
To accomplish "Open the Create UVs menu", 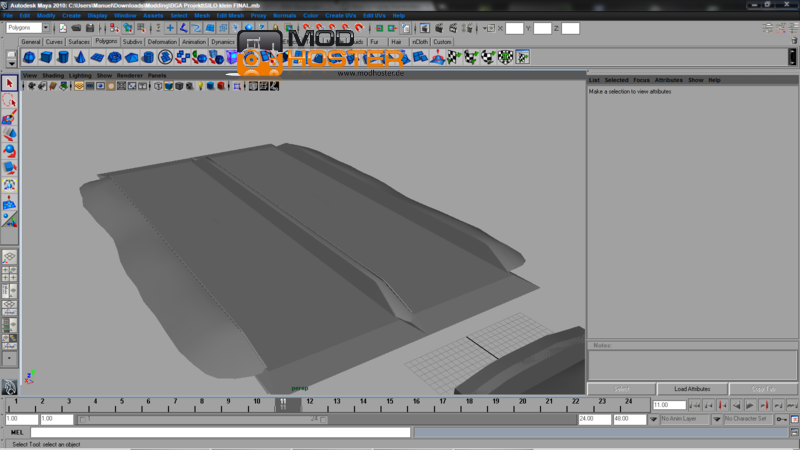I will pyautogui.click(x=340, y=16).
